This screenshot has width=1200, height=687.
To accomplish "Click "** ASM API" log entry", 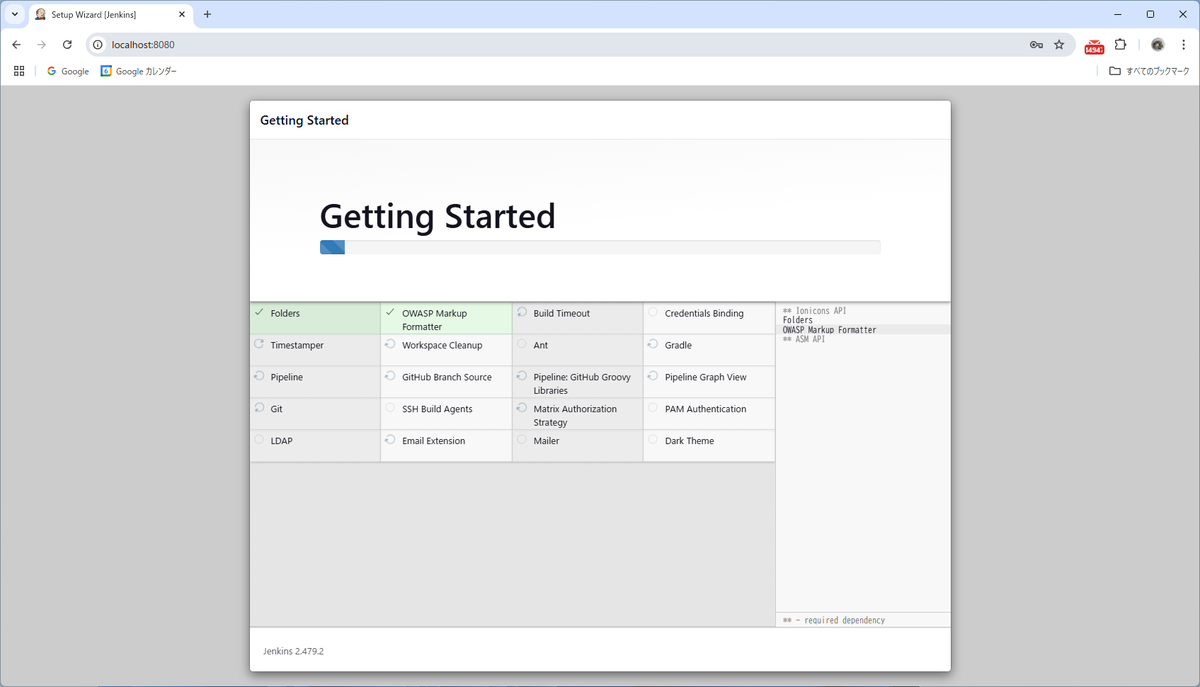I will (803, 339).
